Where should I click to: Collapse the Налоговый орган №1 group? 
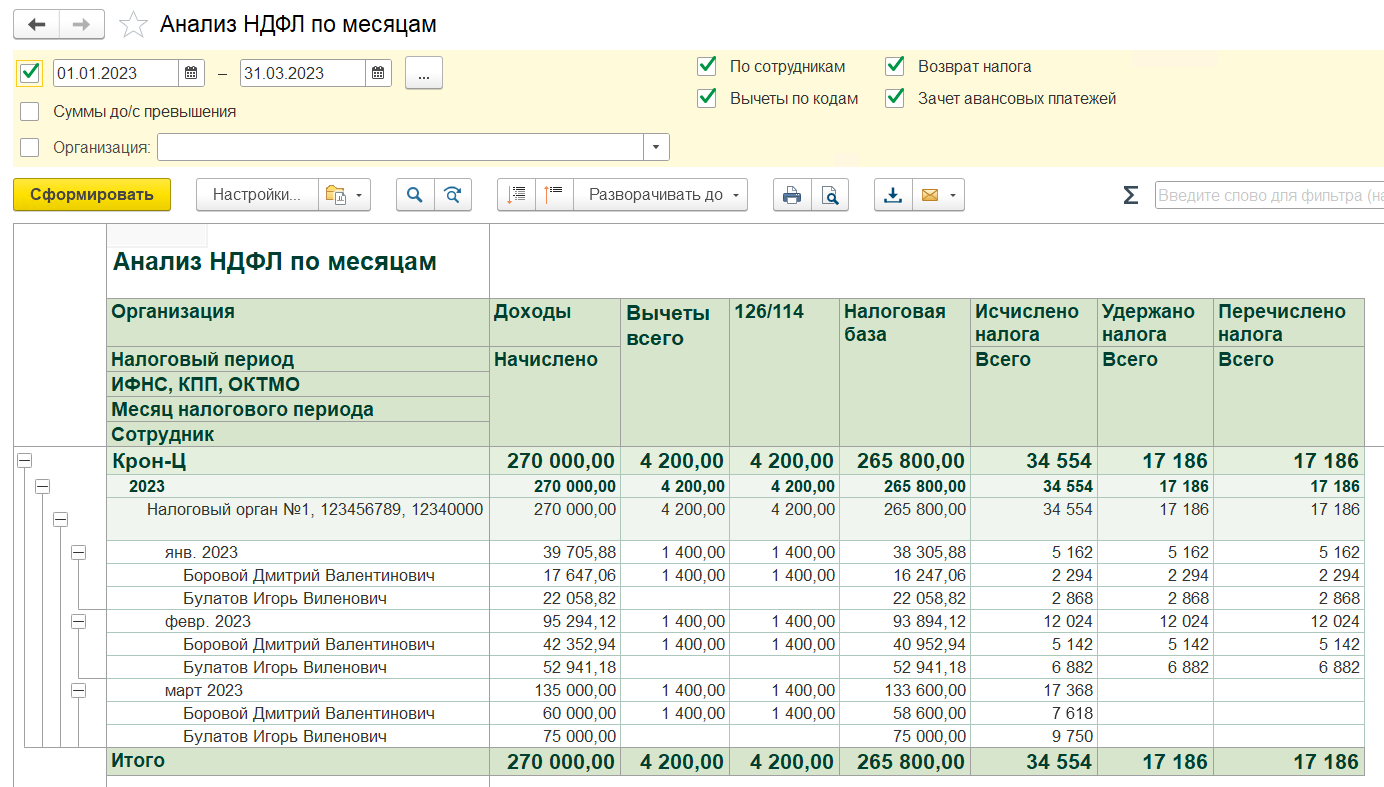pyautogui.click(x=60, y=519)
